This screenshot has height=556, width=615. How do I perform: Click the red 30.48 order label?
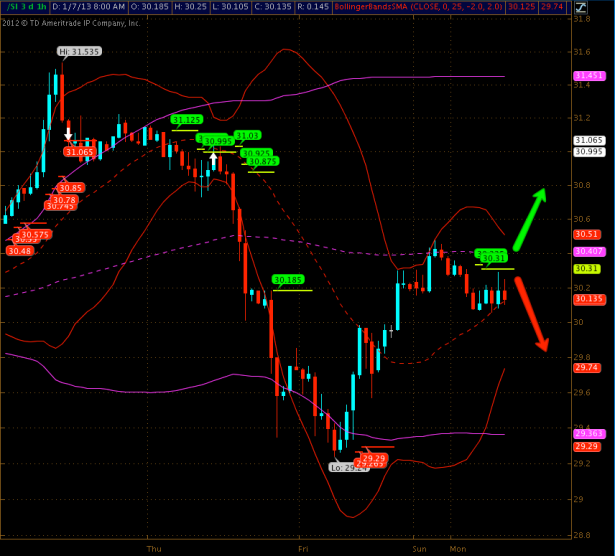[x=19, y=251]
